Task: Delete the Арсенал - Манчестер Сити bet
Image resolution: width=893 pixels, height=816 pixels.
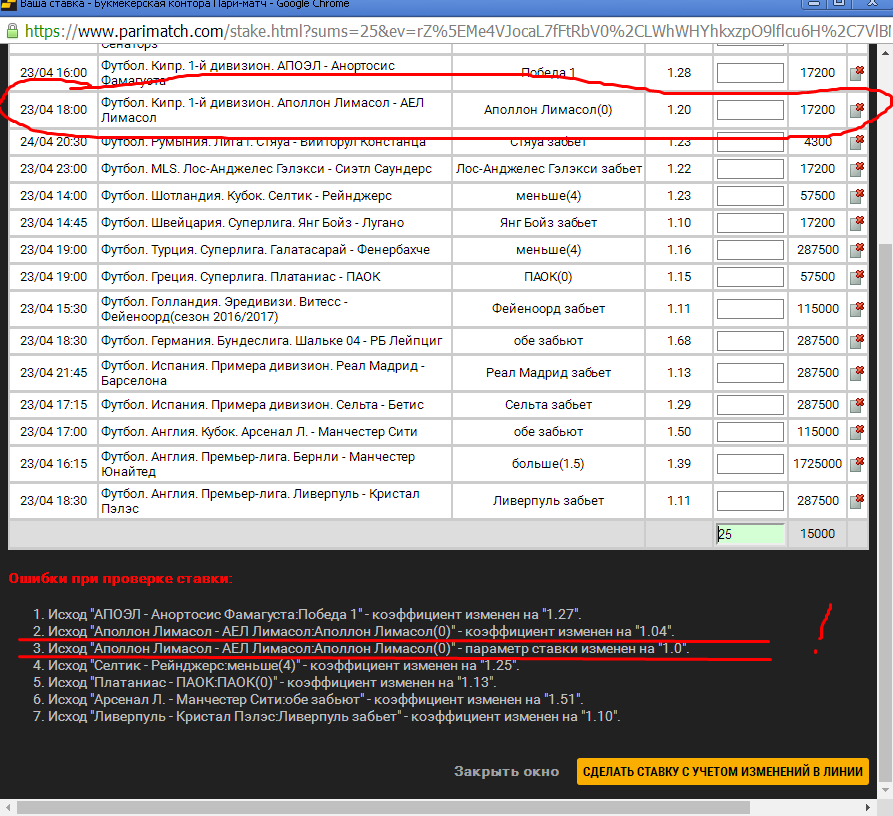Action: (857, 432)
